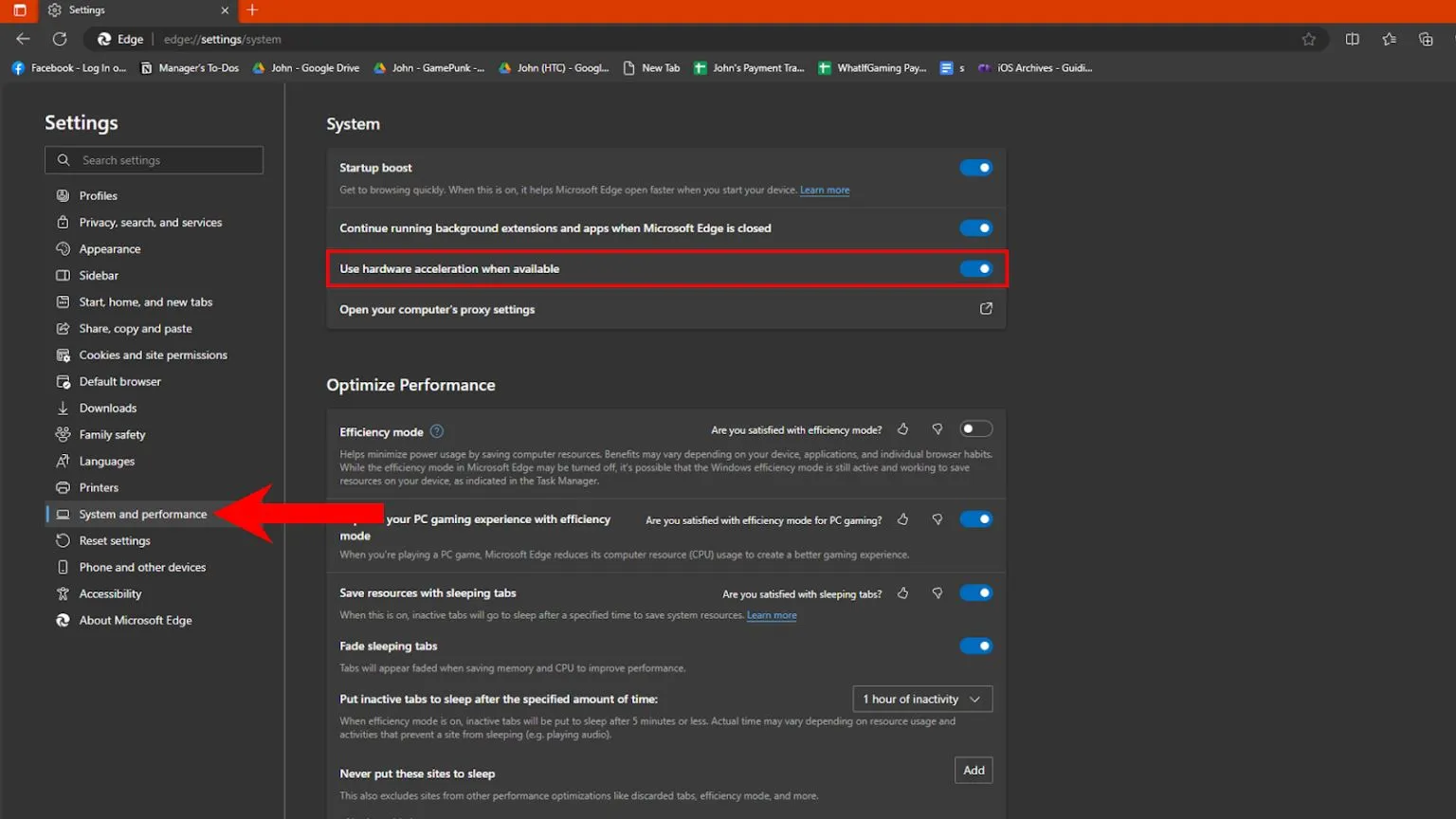This screenshot has height=819, width=1456.
Task: Disable hardware acceleration toggle
Action: 975,269
